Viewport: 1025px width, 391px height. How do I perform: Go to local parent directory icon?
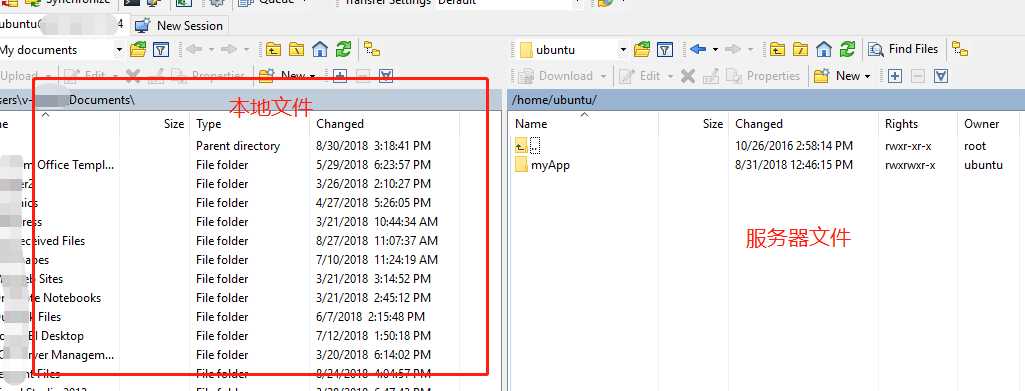(x=273, y=49)
